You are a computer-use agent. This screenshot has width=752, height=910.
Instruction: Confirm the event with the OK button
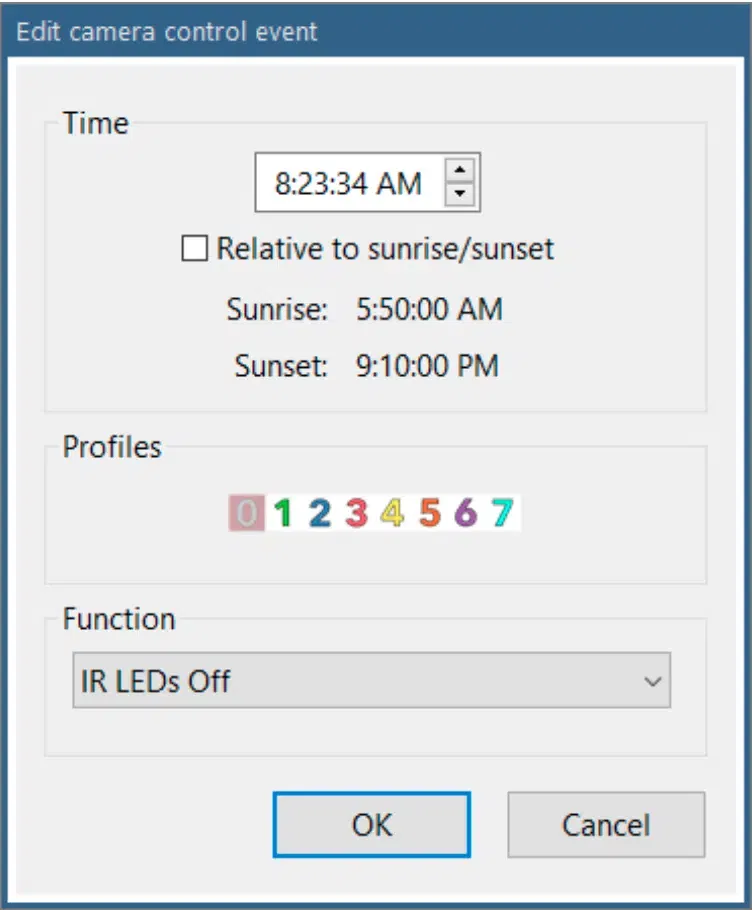coord(371,825)
